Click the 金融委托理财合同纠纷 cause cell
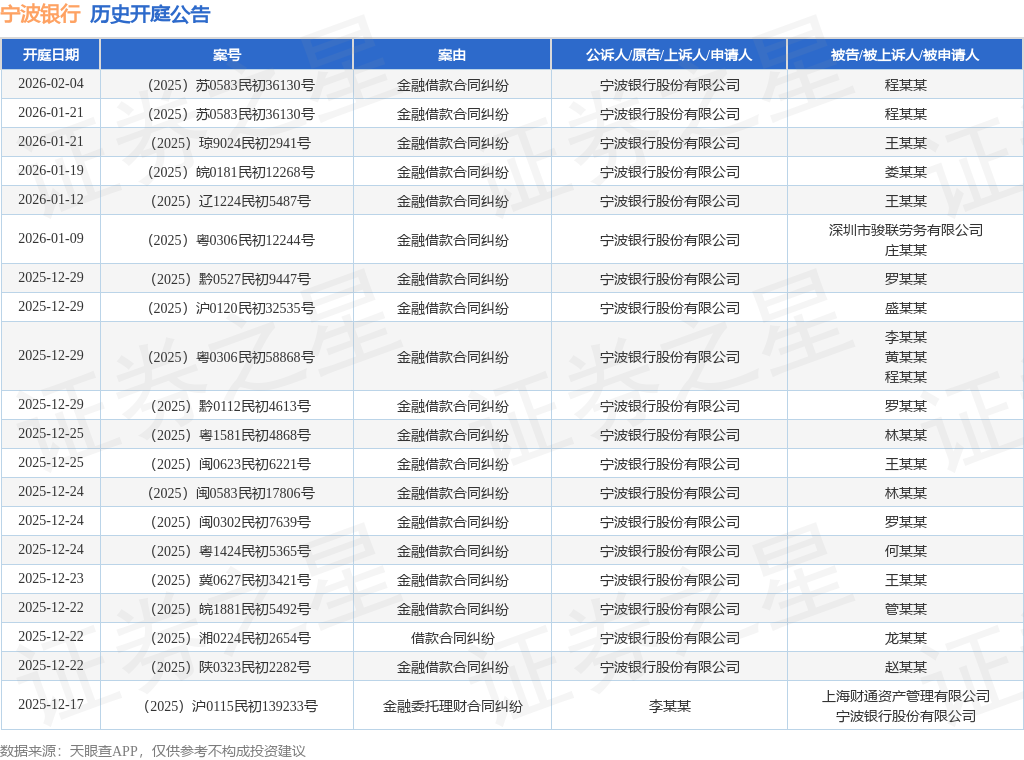This screenshot has height=760, width=1024. [452, 706]
